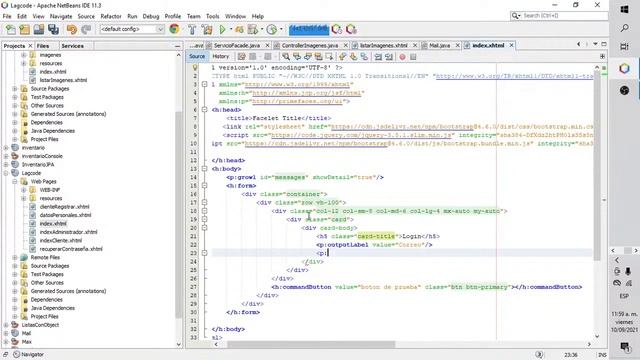Click the Redo toolbar icon
Screen dimensions: 640x360
coord(86,29)
